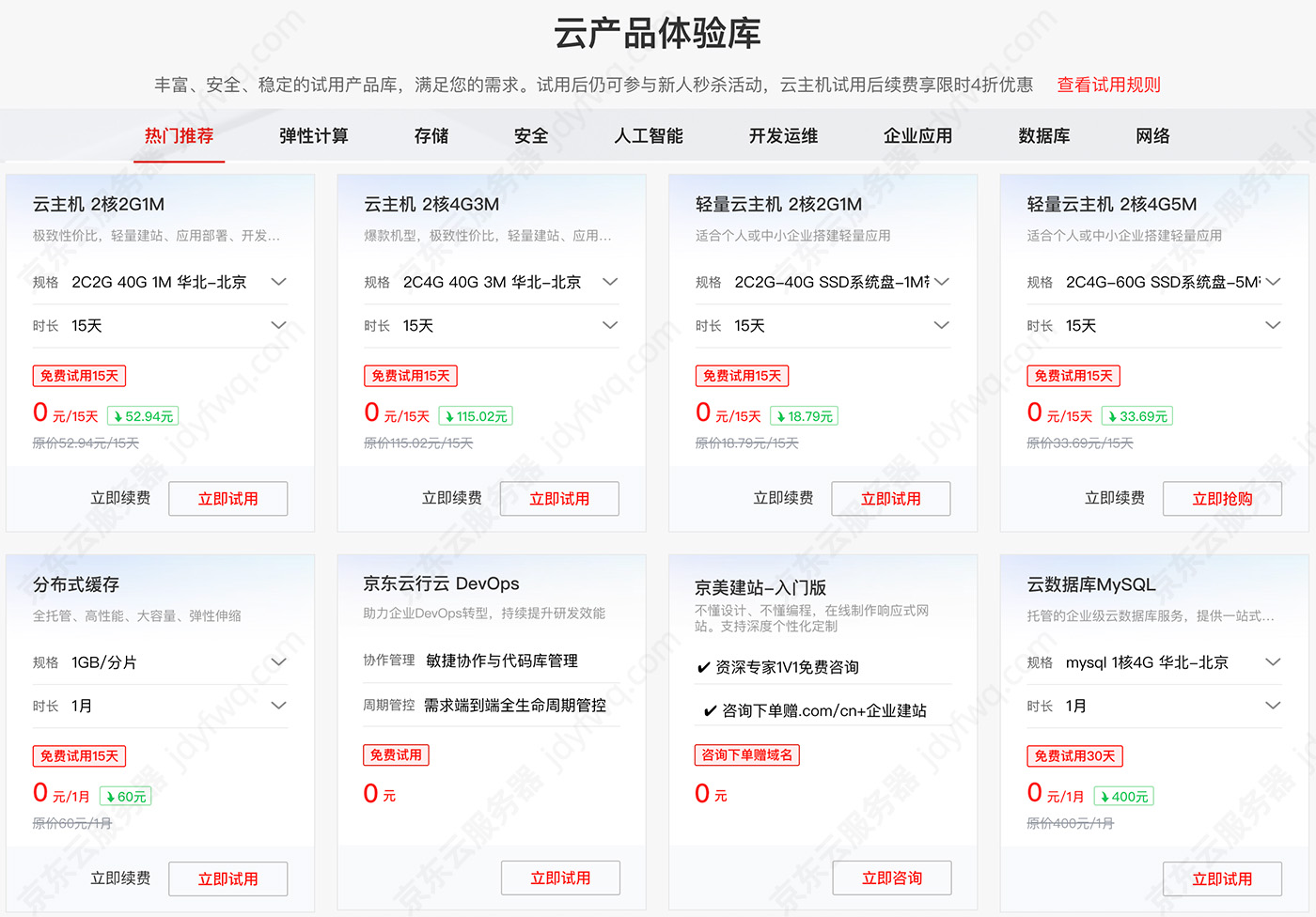
Task: Open the 企业应用 tab
Action: click(x=917, y=136)
